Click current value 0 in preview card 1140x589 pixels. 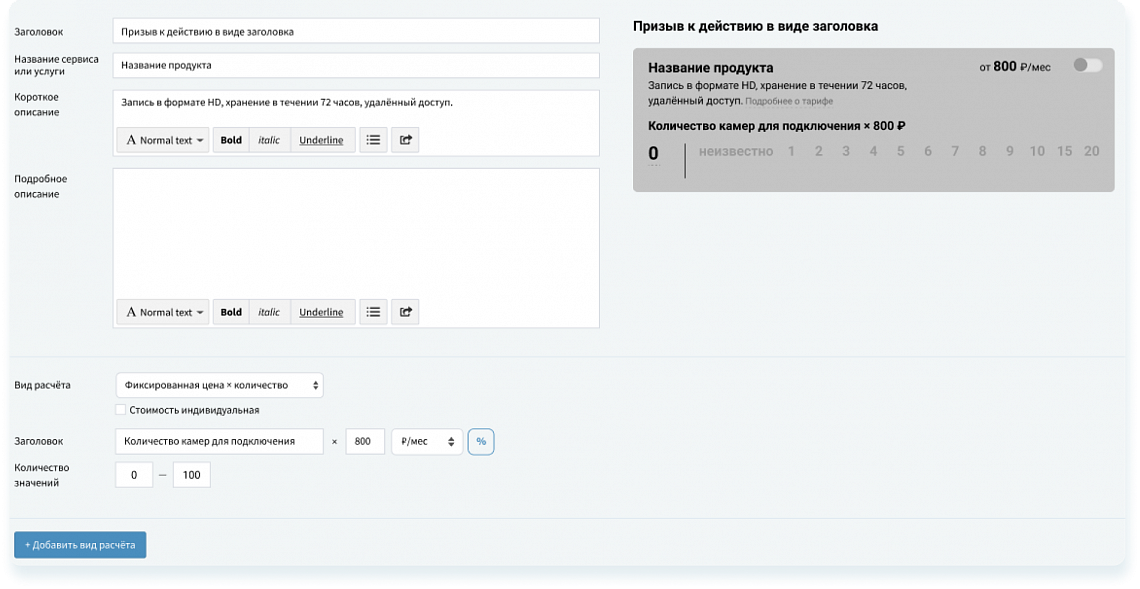click(x=654, y=153)
